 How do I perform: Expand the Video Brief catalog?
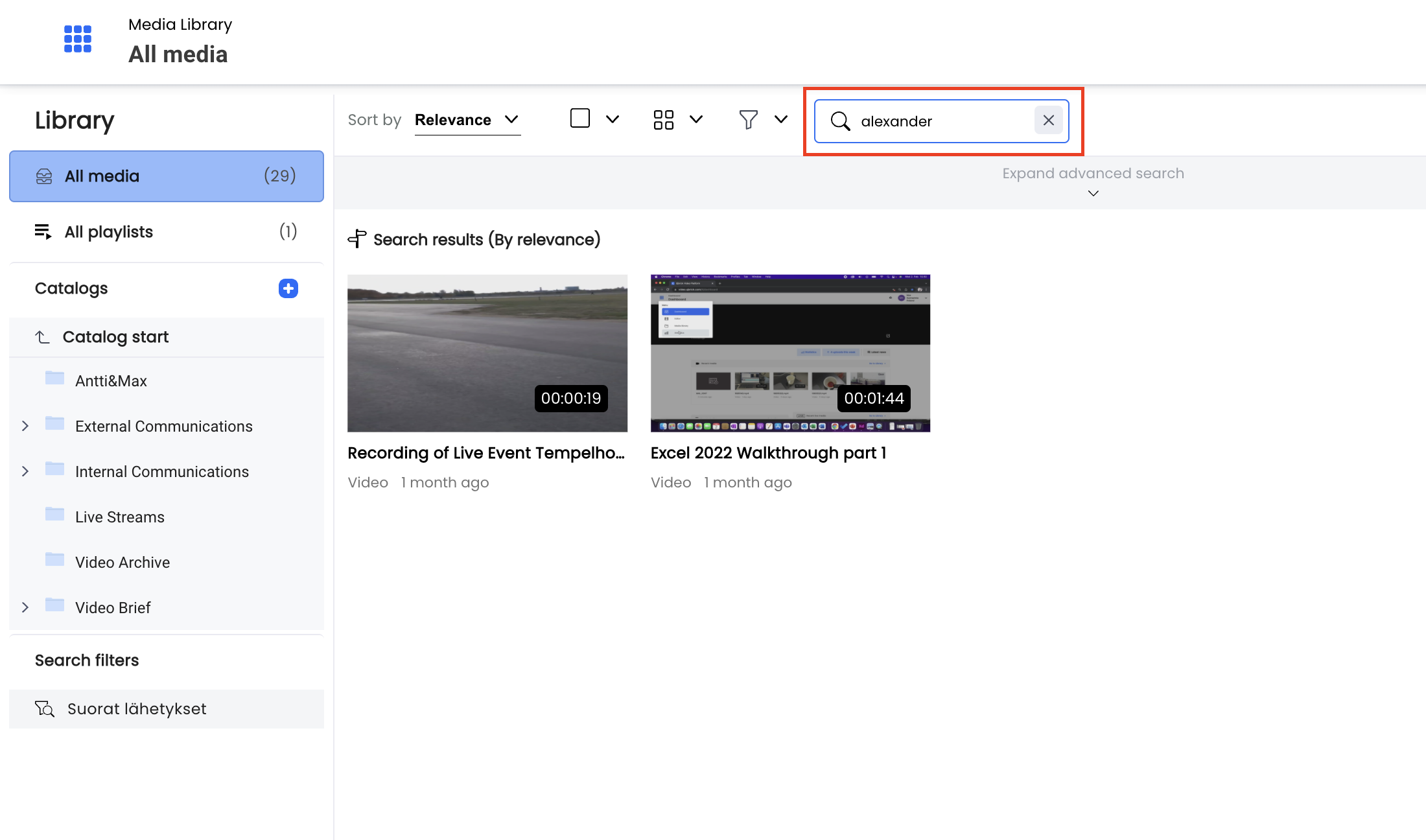pos(25,607)
